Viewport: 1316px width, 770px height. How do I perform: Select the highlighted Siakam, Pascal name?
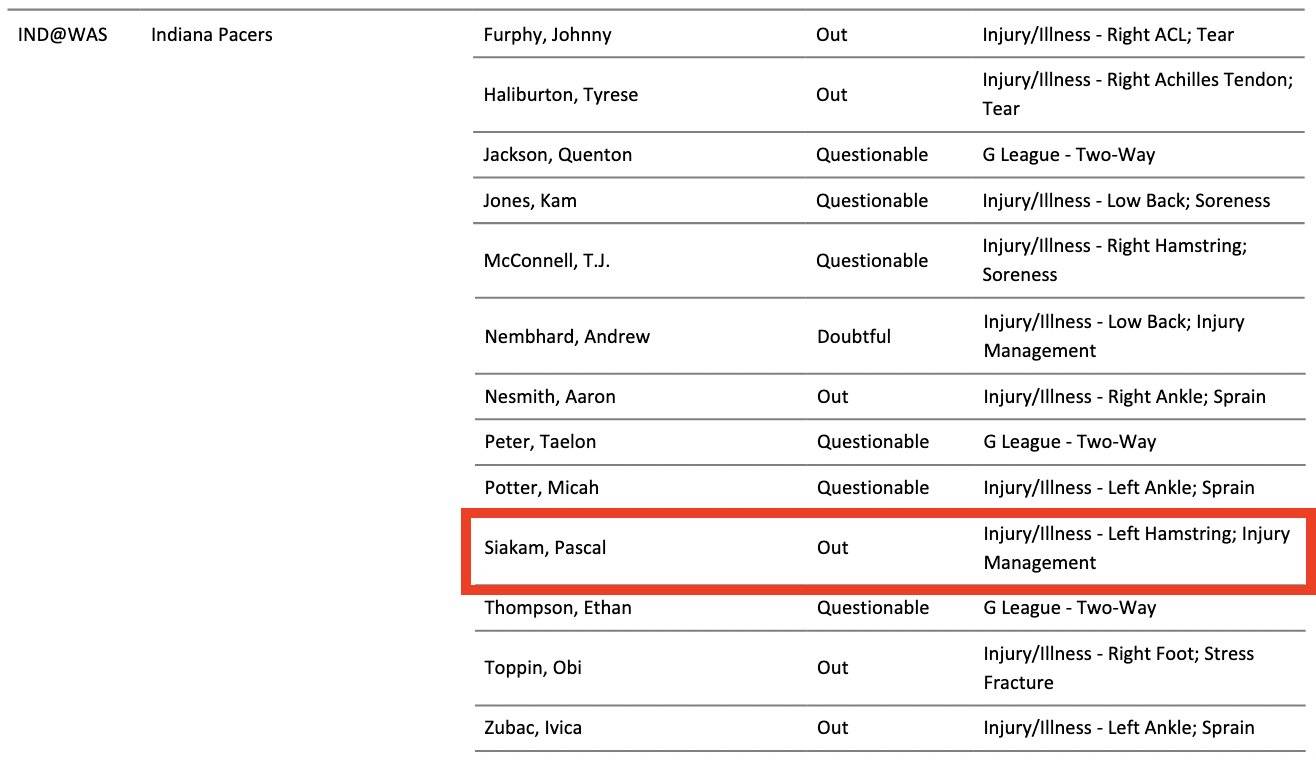tap(545, 548)
